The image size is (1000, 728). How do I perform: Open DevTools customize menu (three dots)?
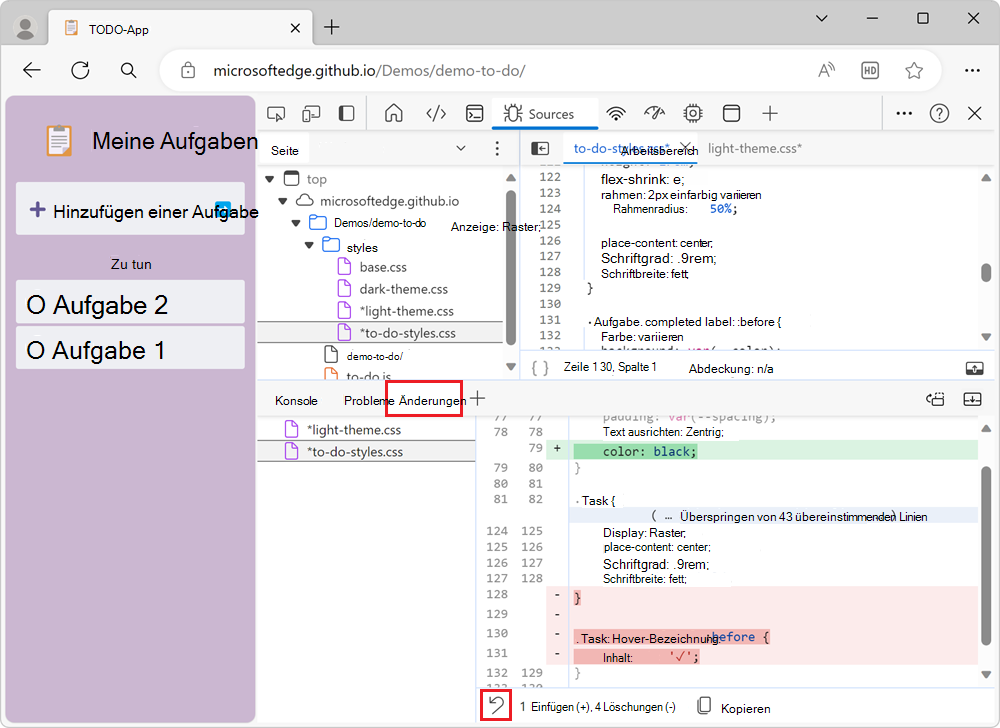[x=904, y=113]
